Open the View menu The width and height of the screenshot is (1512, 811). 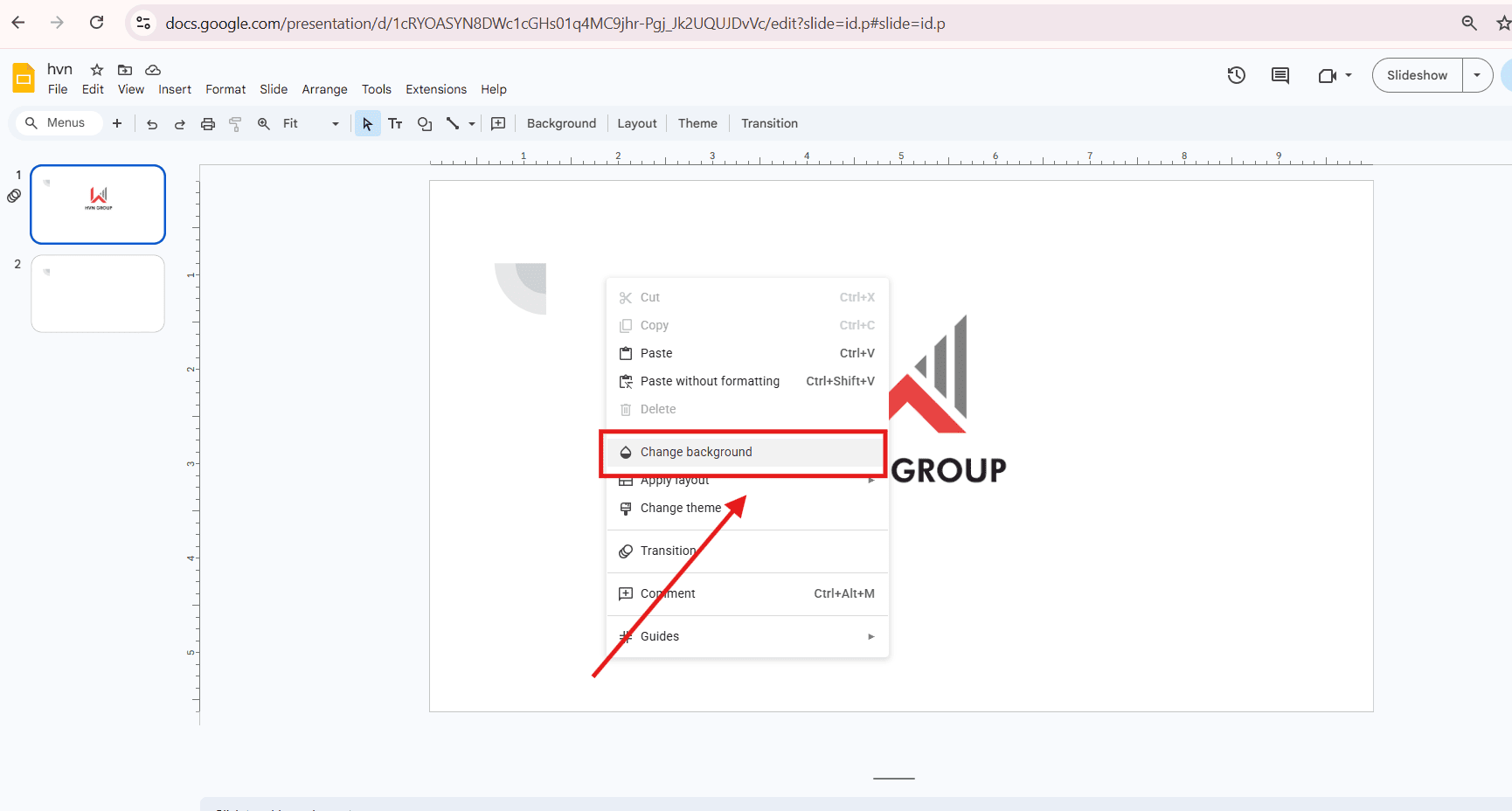131,89
